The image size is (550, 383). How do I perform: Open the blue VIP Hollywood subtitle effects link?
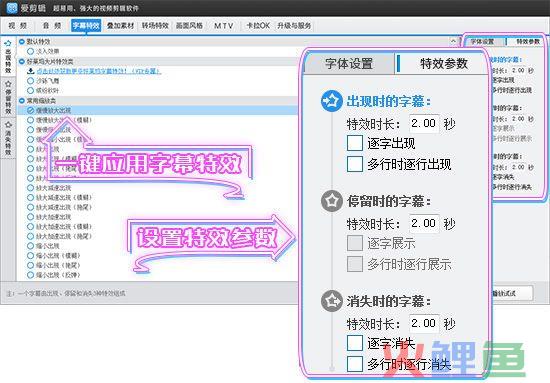click(99, 71)
